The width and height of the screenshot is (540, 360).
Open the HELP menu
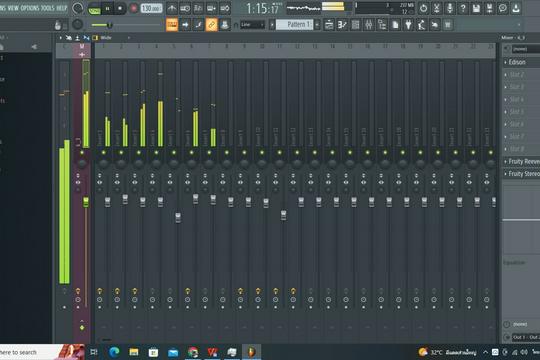tap(62, 8)
